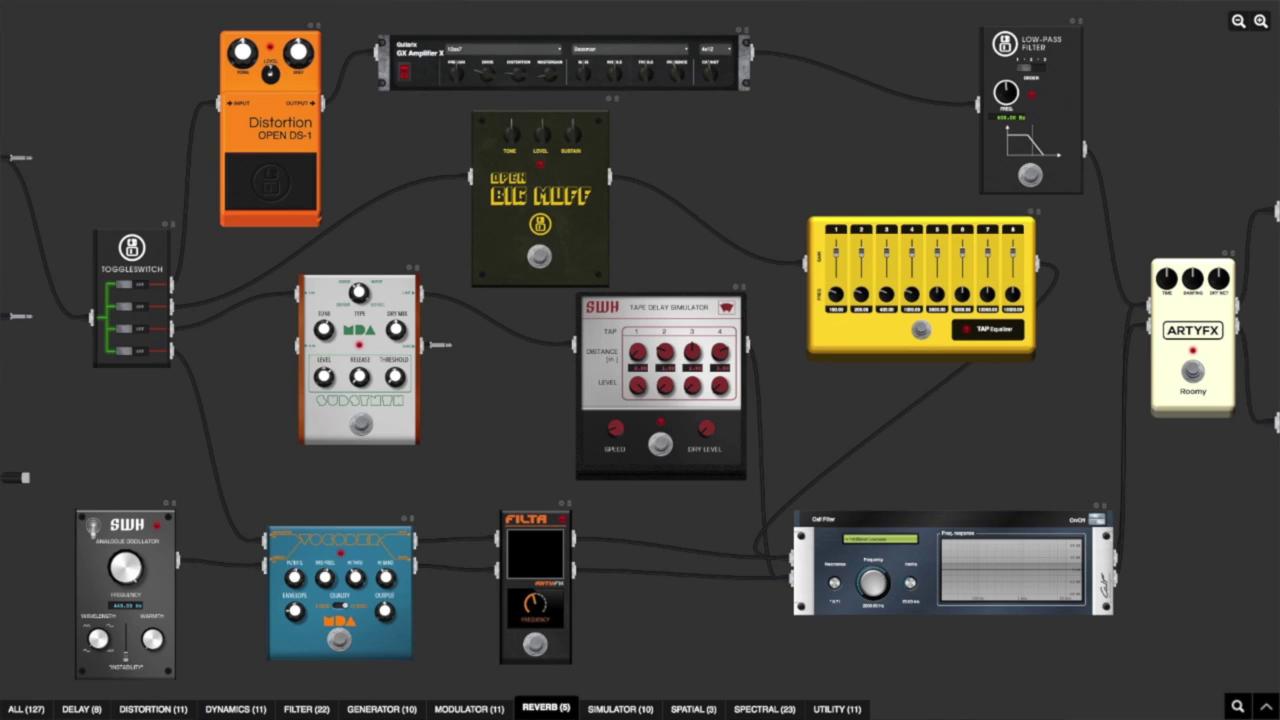The image size is (1280, 720).
Task: Click Low-Pass Filter Freq knob
Action: 1006,93
